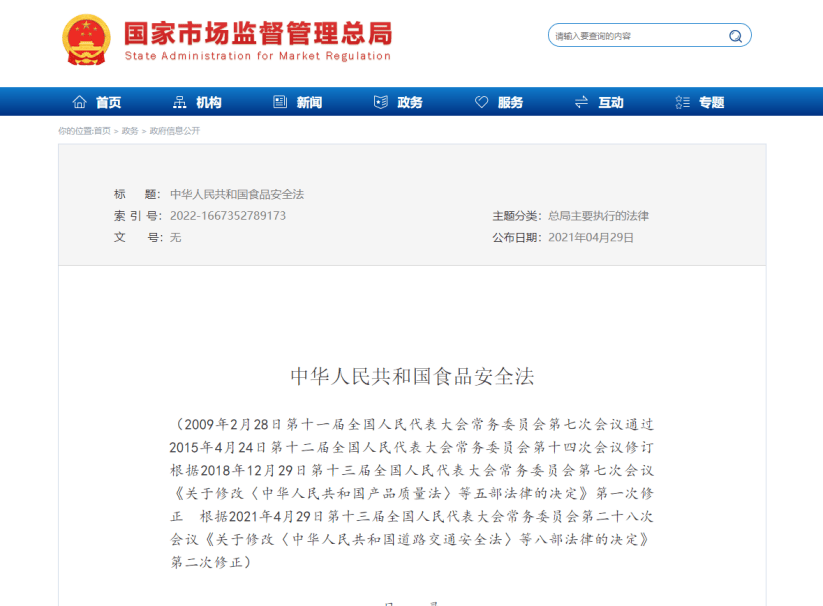
Task: Open the 机构 navigation menu item
Action: tap(209, 102)
